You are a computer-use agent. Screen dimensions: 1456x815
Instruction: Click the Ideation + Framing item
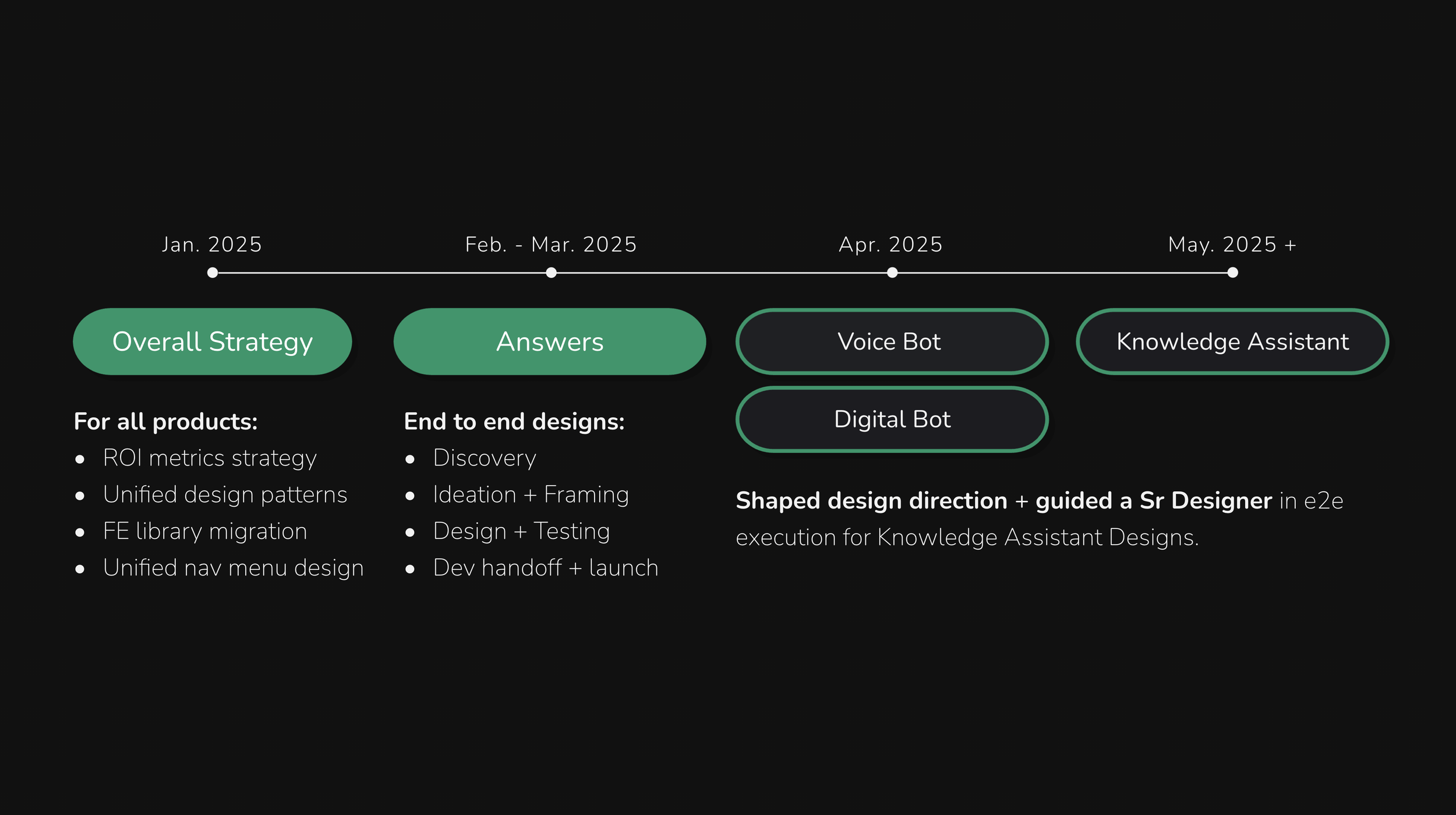[531, 495]
